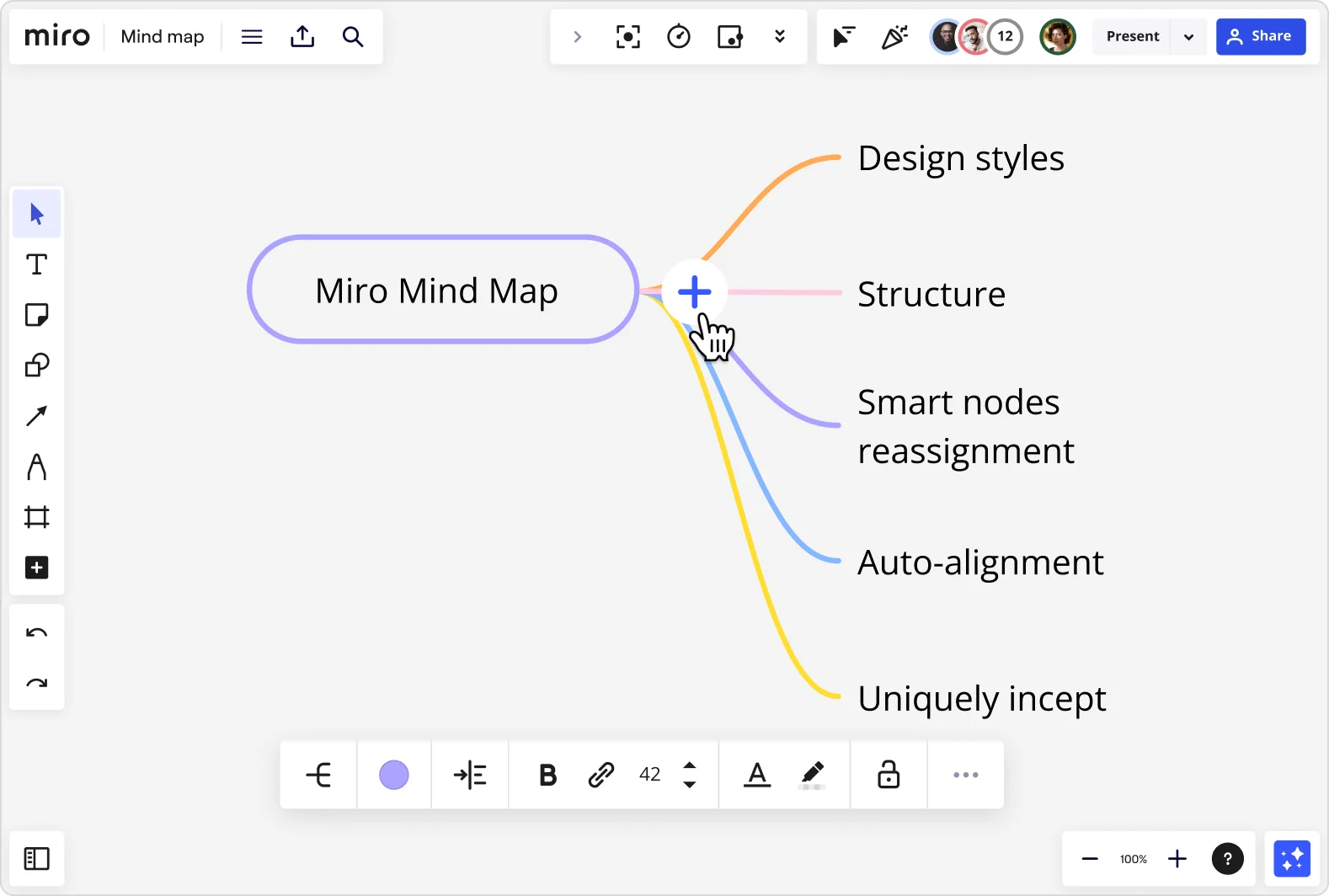The height and width of the screenshot is (896, 1329).
Task: Show more apps double-chevron
Action: (780, 36)
